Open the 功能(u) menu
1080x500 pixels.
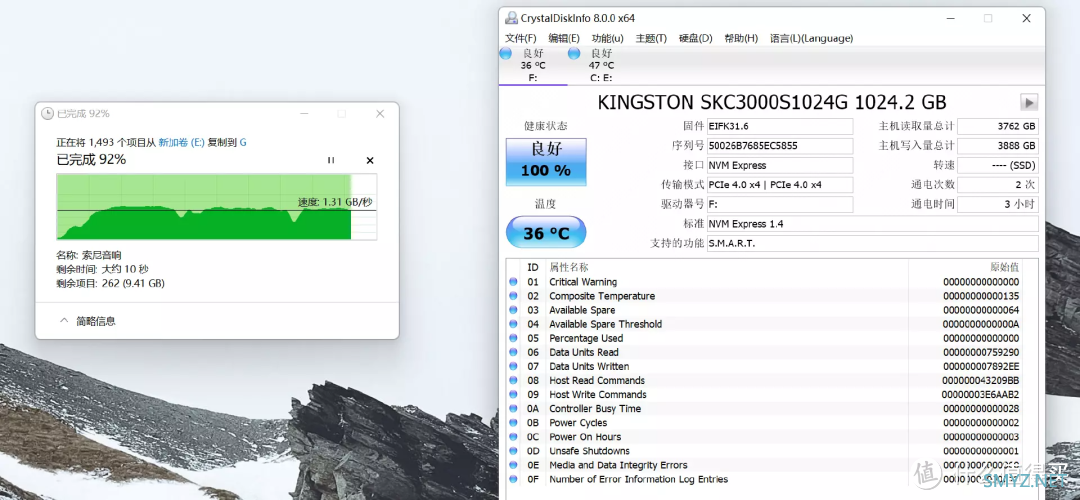(x=607, y=38)
